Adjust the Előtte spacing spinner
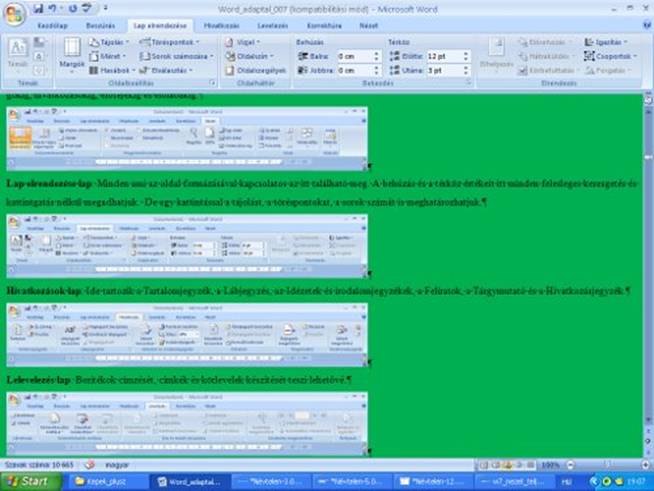This screenshot has width=654, height=491. (466, 56)
